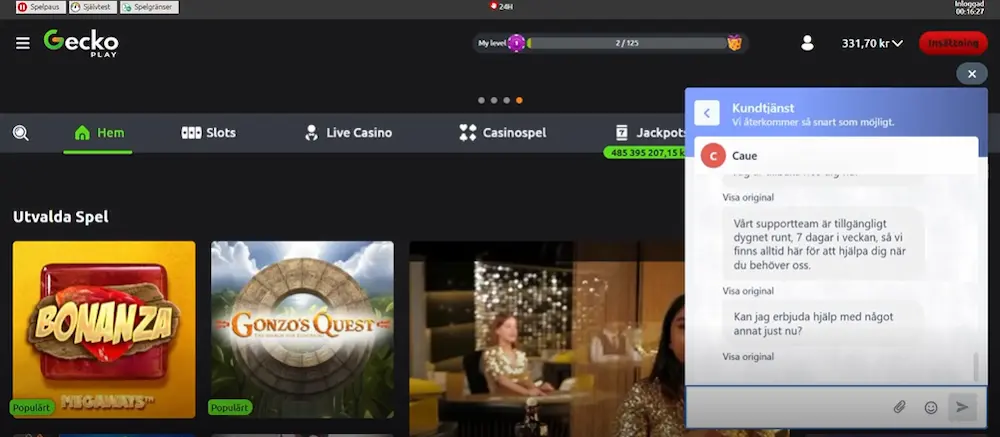Screen dimensions: 1000x437
Task: Send the chat message arrow
Action: pos(962,407)
